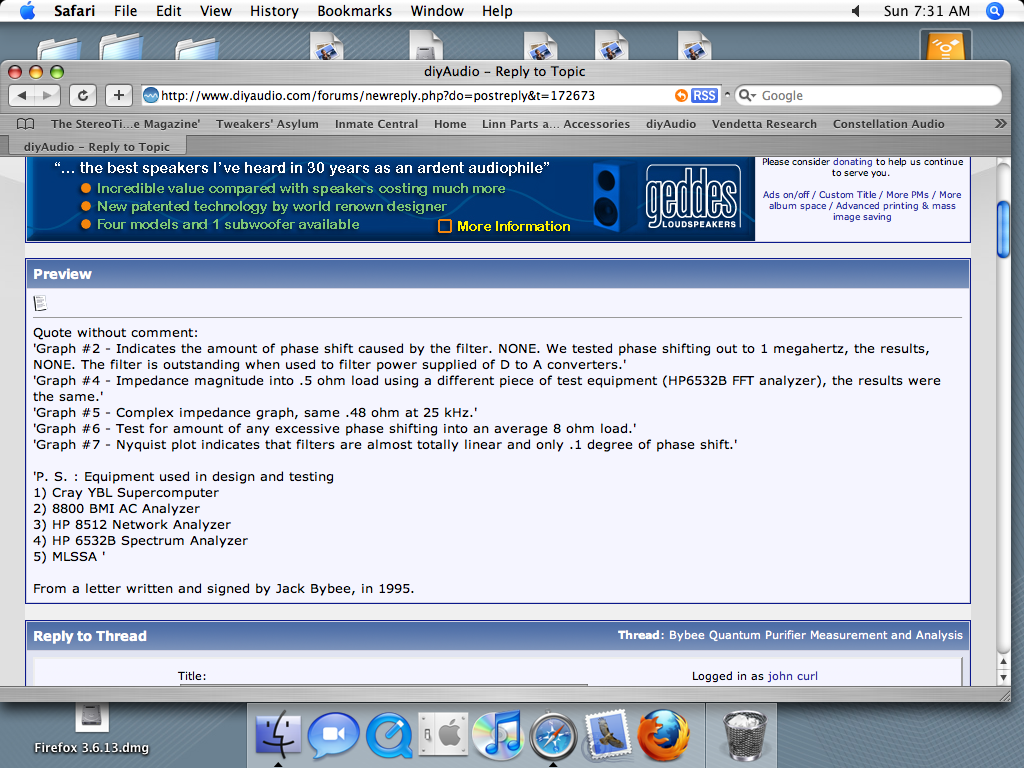Image resolution: width=1024 pixels, height=768 pixels.
Task: Open the Home bookmark
Action: coord(450,123)
